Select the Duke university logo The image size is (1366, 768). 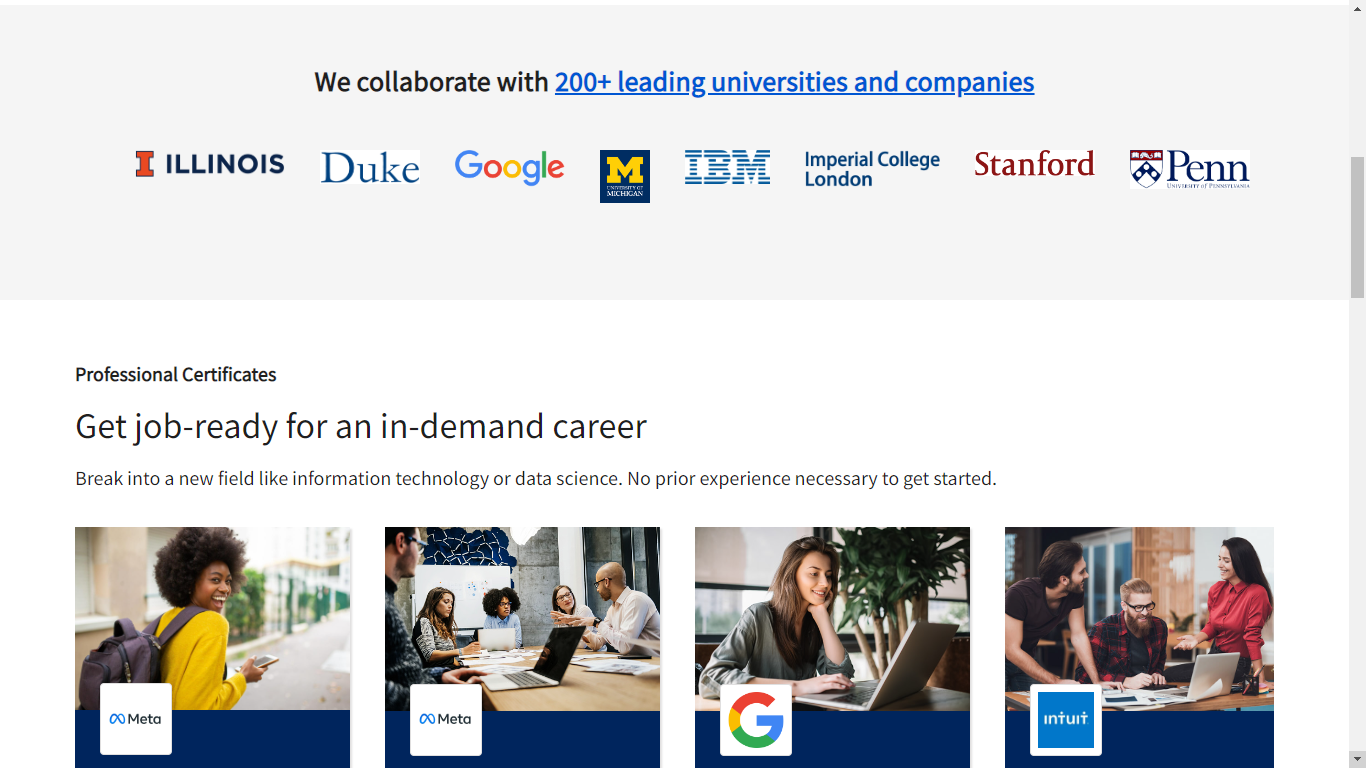coord(370,167)
